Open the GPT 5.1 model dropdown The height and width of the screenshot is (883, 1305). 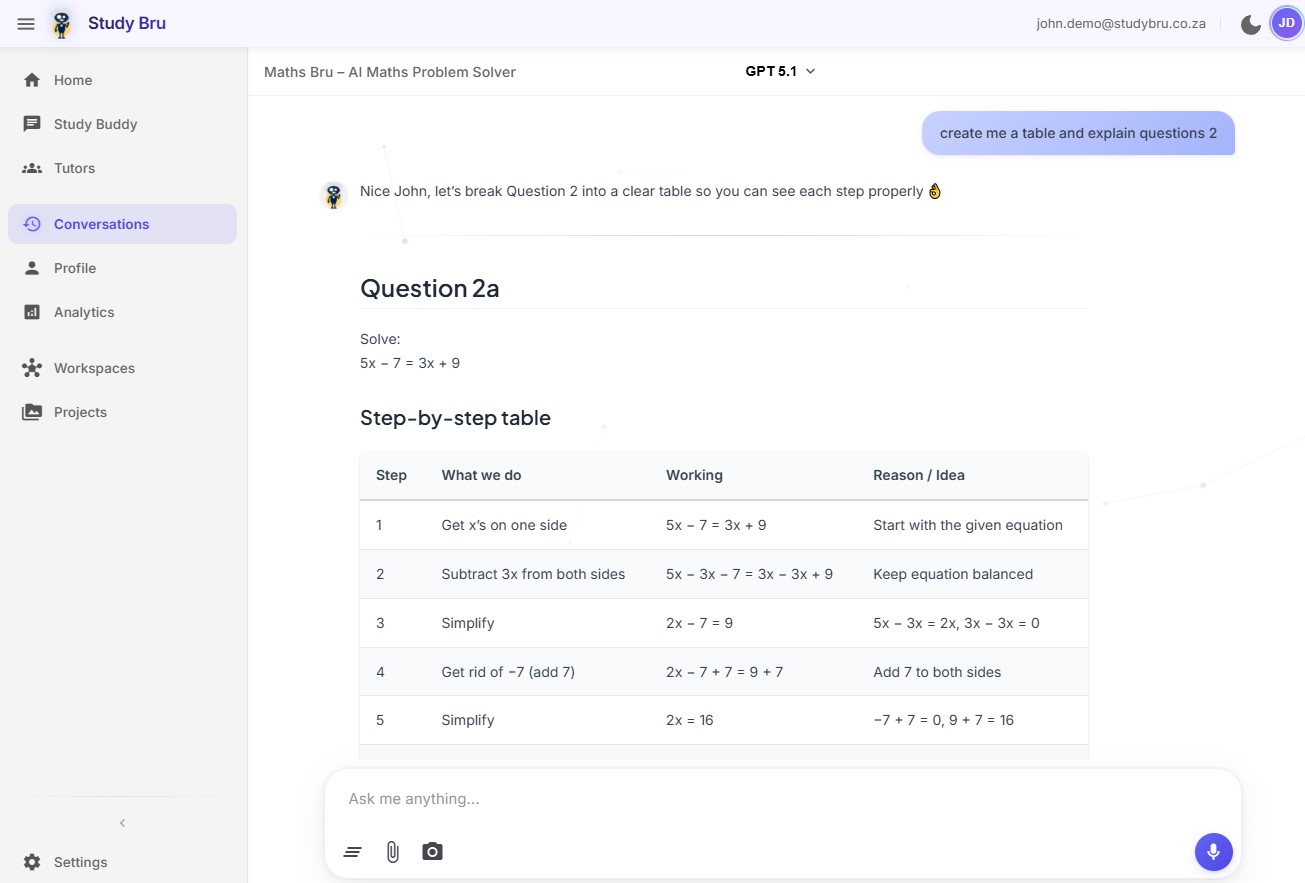click(x=780, y=71)
